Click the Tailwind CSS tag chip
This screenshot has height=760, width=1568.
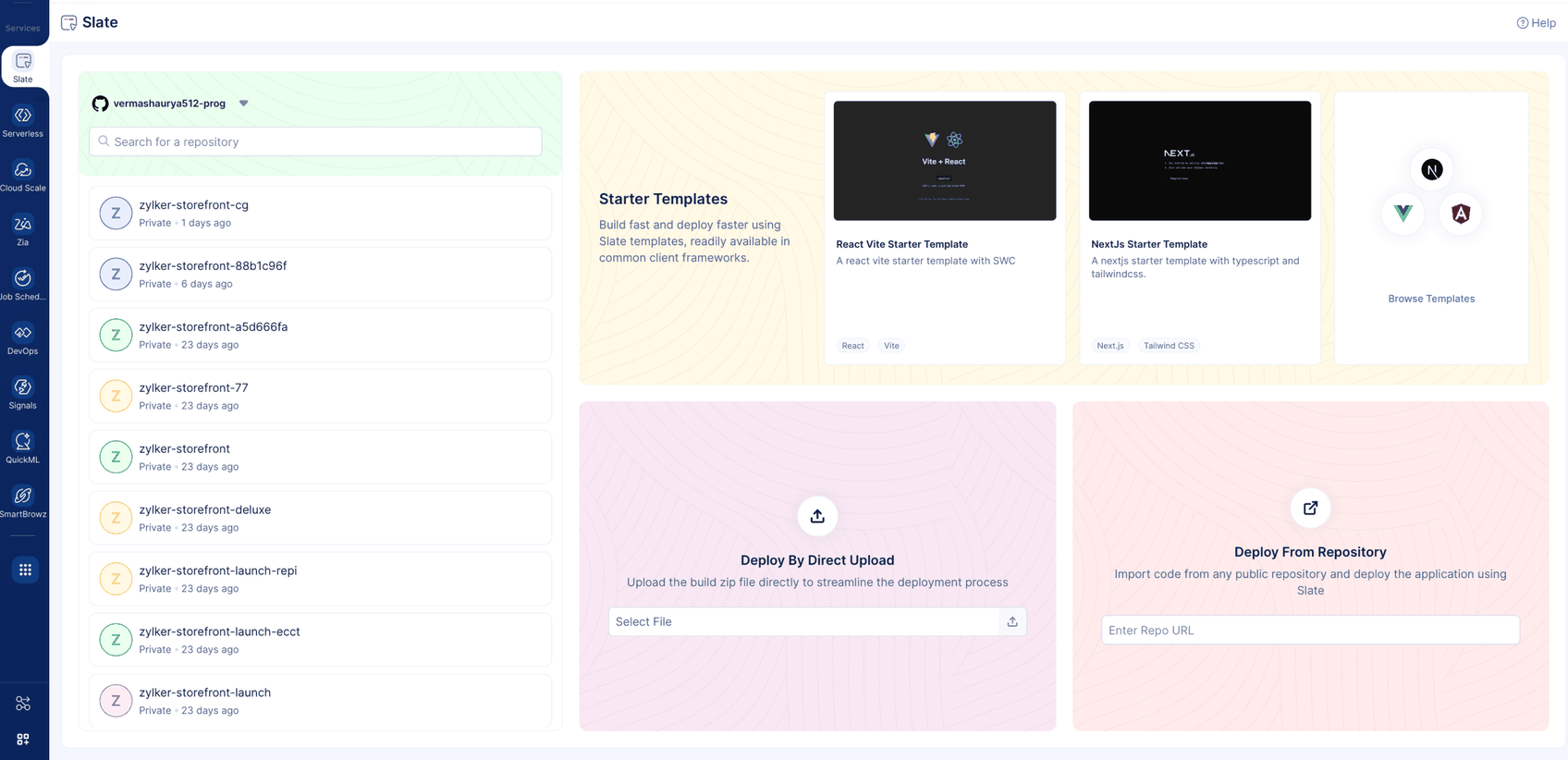(x=1169, y=346)
